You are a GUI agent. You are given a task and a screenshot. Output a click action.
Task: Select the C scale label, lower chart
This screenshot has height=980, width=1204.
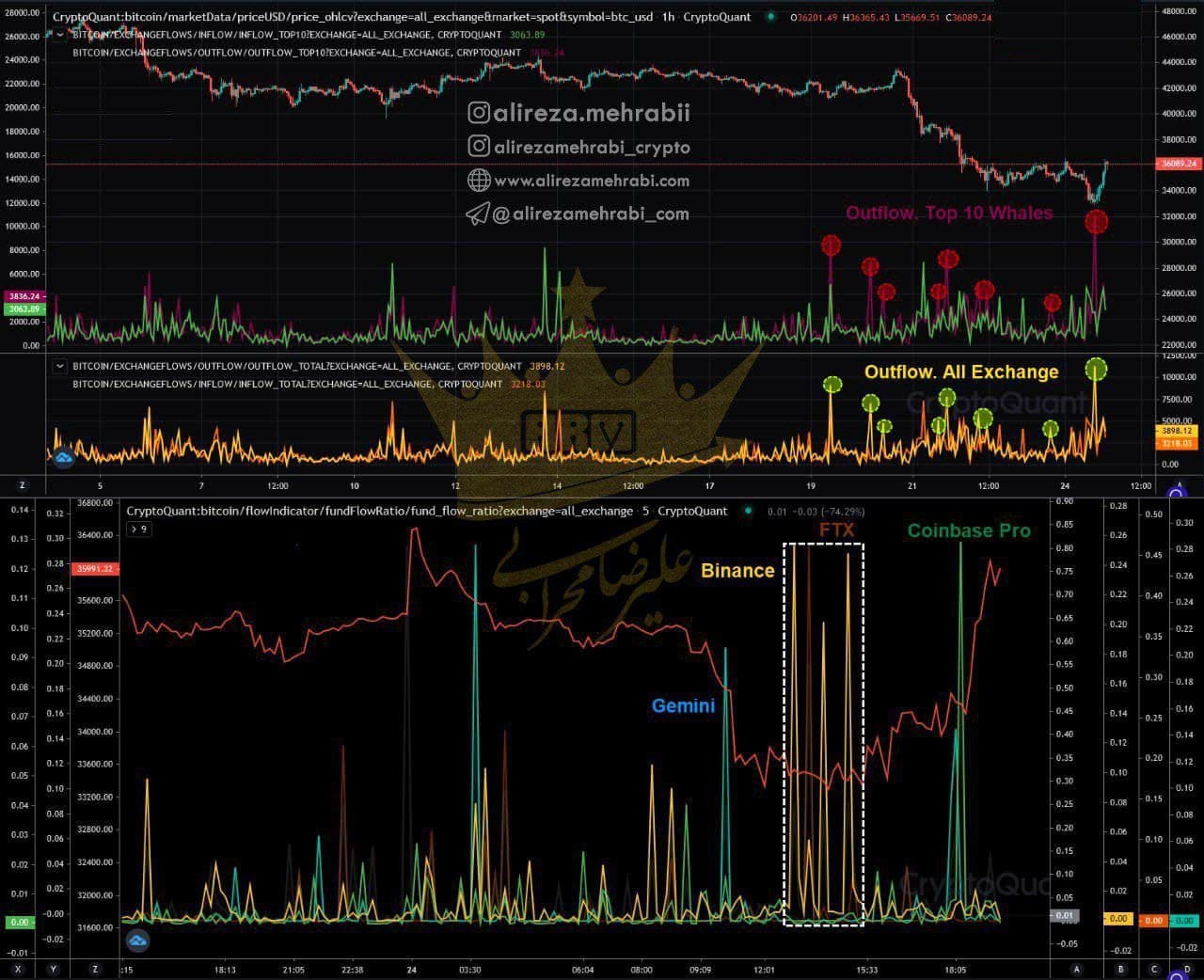click(1154, 969)
